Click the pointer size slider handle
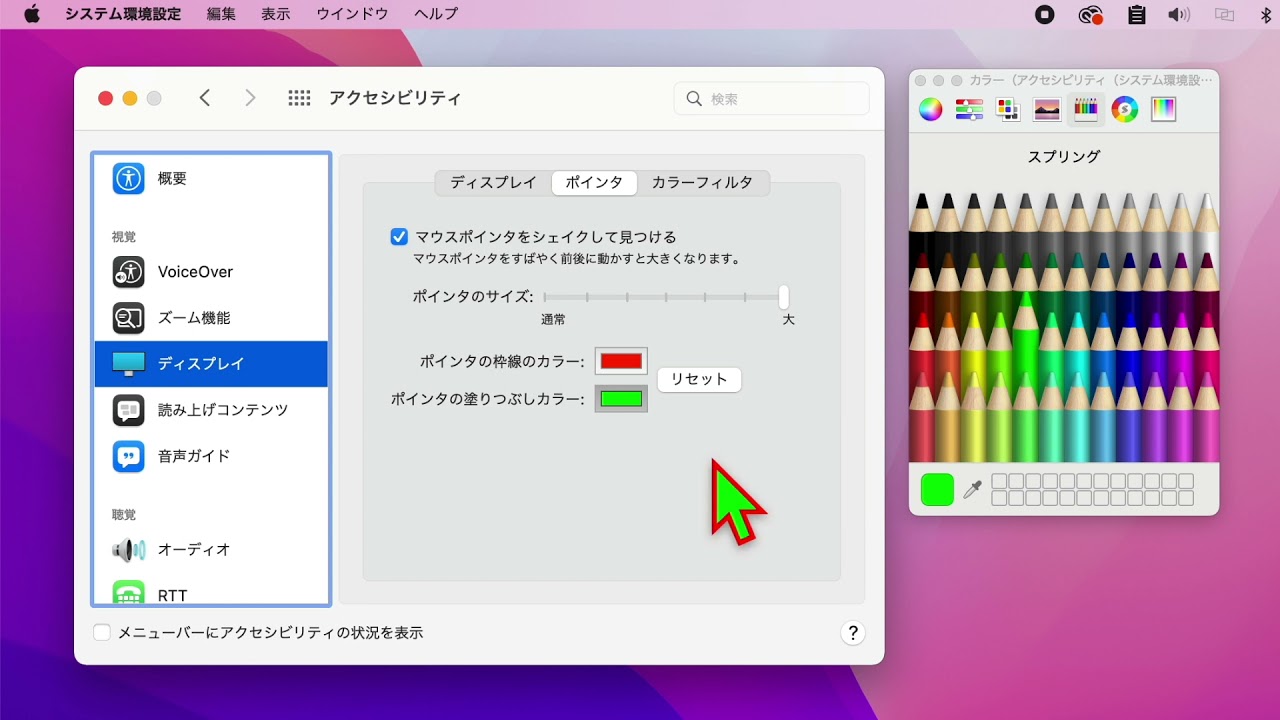Viewport: 1280px width, 720px height. [784, 297]
